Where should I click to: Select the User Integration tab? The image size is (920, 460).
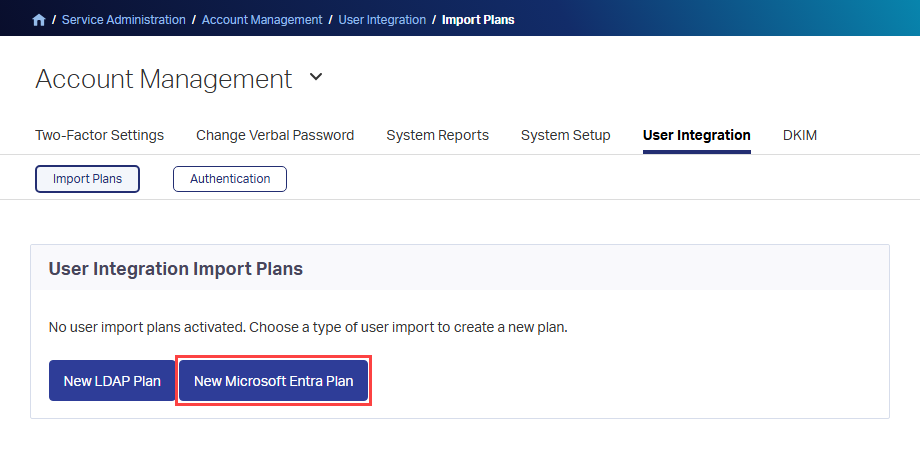(x=696, y=136)
